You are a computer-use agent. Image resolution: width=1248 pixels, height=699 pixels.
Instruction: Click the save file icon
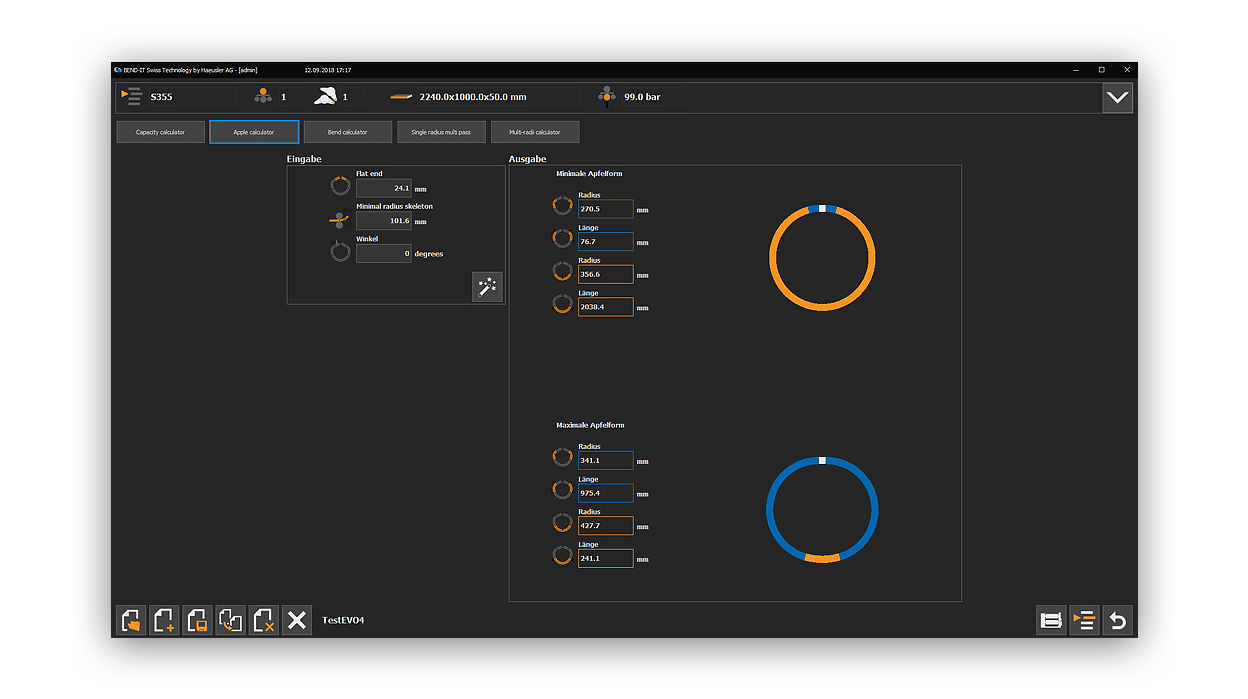coord(197,621)
